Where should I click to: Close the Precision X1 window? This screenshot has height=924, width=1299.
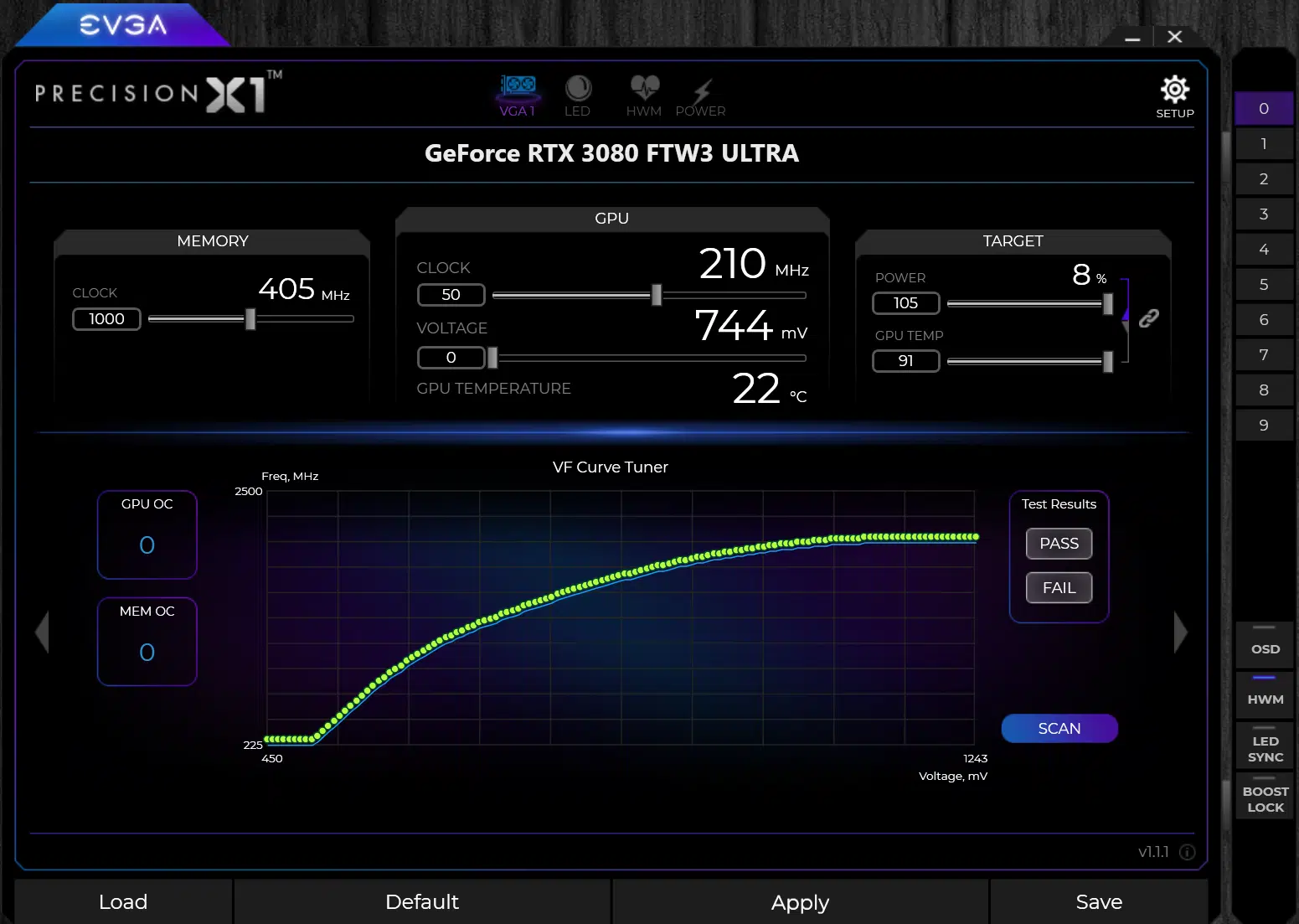click(1175, 37)
